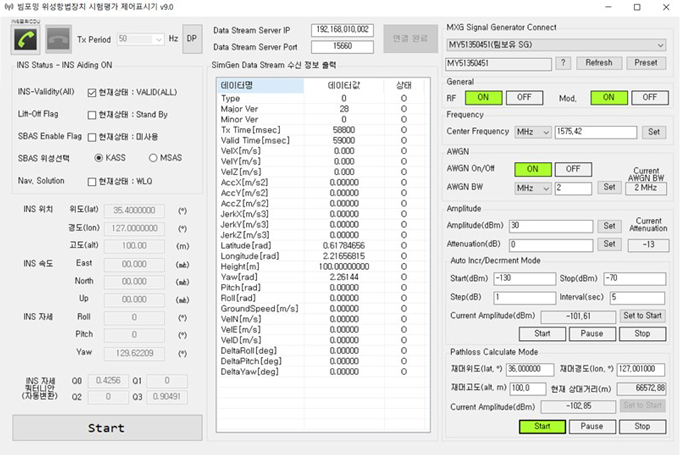Toggle the Lift-Off Flag checkbox
This screenshot has width=680, height=455.
(x=92, y=115)
